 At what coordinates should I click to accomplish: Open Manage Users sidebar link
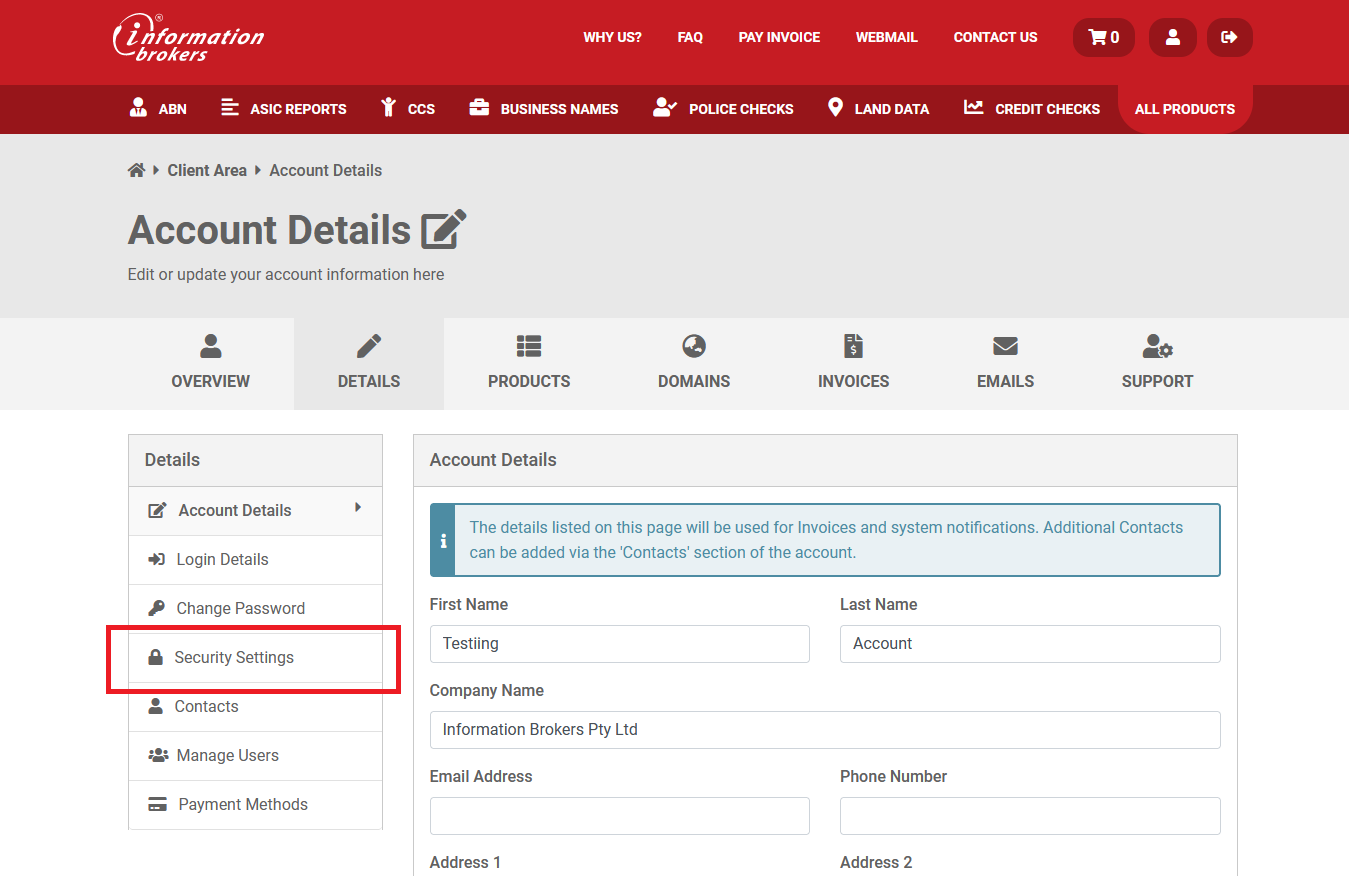(x=256, y=756)
